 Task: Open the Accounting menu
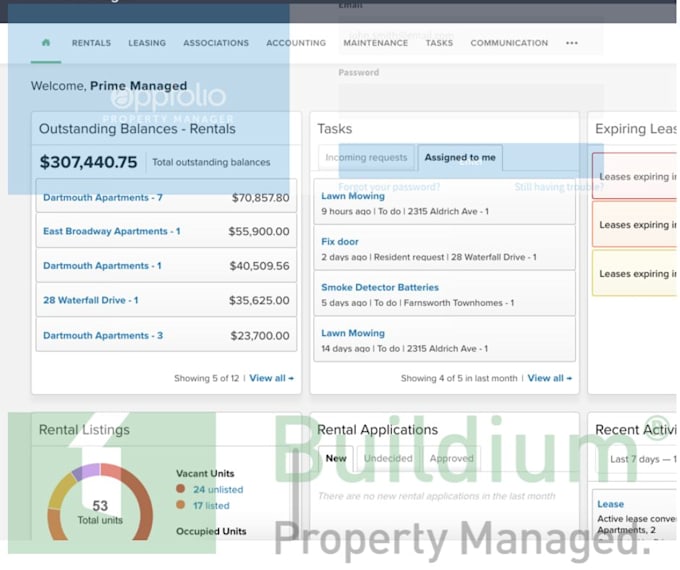(x=296, y=43)
